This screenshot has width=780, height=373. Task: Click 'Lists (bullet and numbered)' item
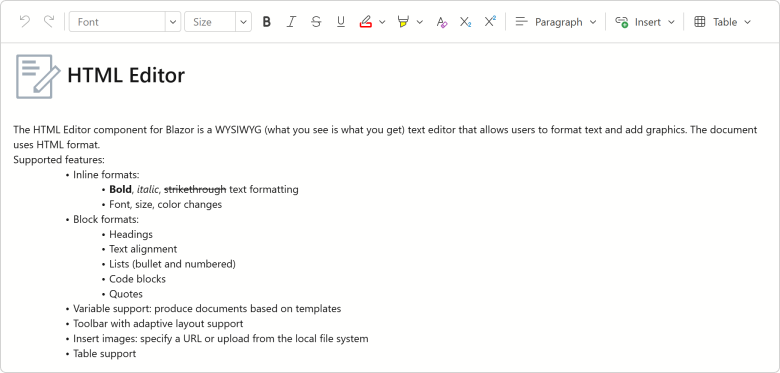pos(173,264)
